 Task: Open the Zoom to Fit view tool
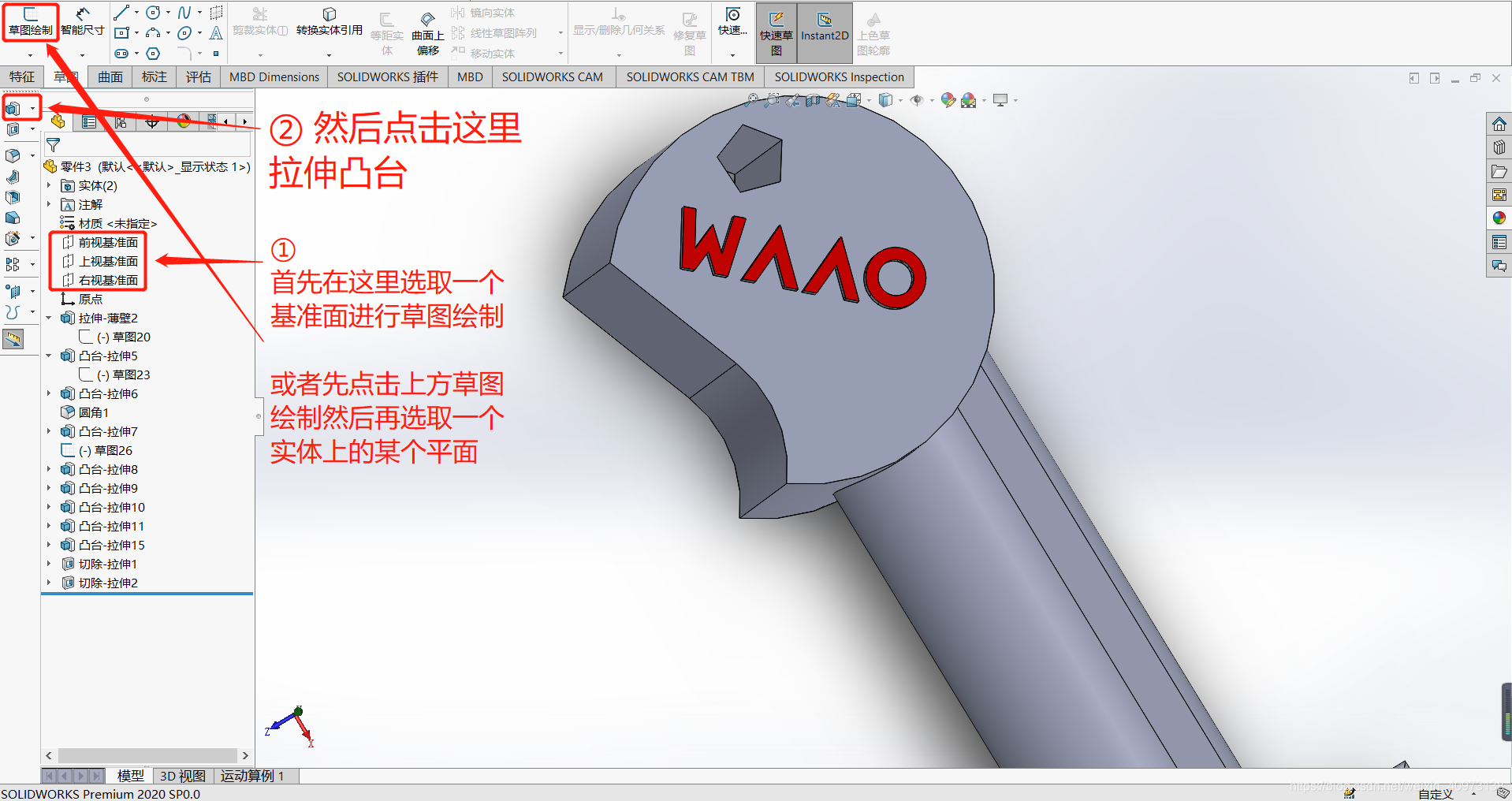(x=753, y=100)
